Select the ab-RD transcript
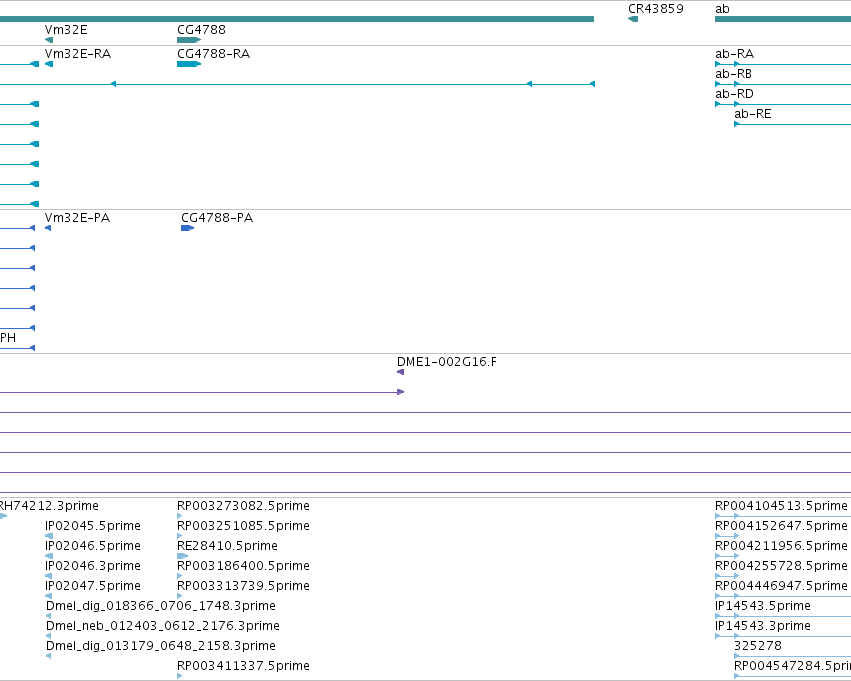 734,94
